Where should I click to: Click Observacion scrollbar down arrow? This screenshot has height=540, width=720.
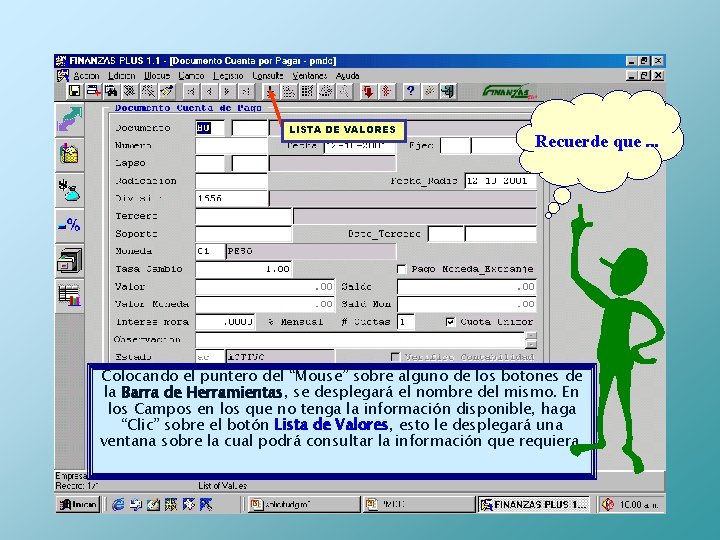(x=531, y=344)
